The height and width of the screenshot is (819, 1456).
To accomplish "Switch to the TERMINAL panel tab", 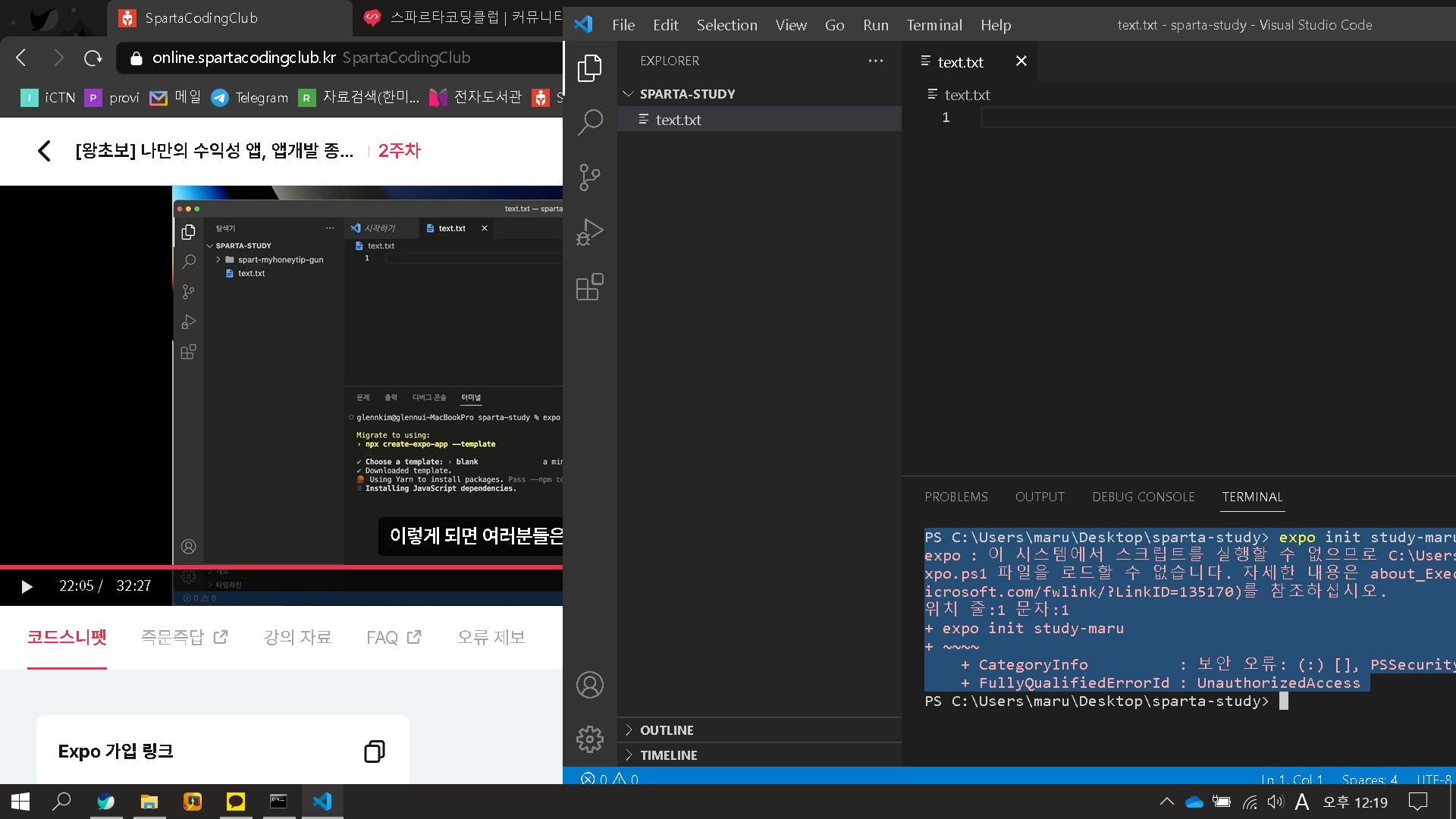I will [1252, 497].
